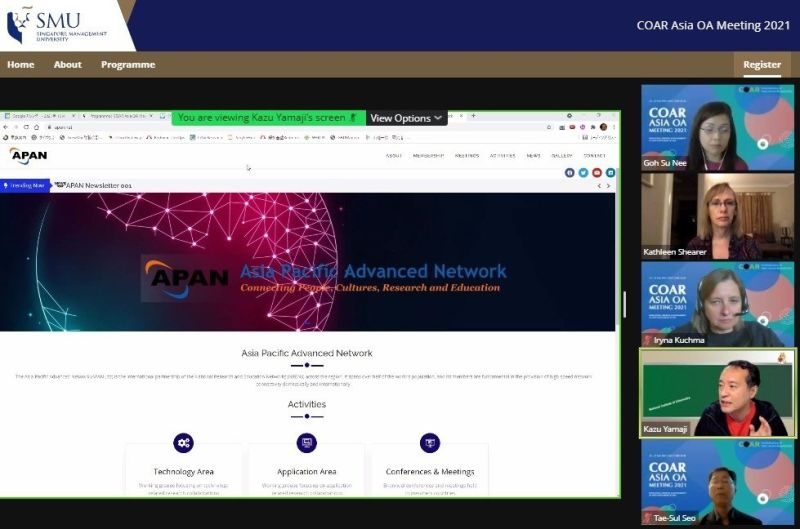Click APAN Gallery nav item
Viewport: 800px width, 529px height.
click(x=562, y=156)
